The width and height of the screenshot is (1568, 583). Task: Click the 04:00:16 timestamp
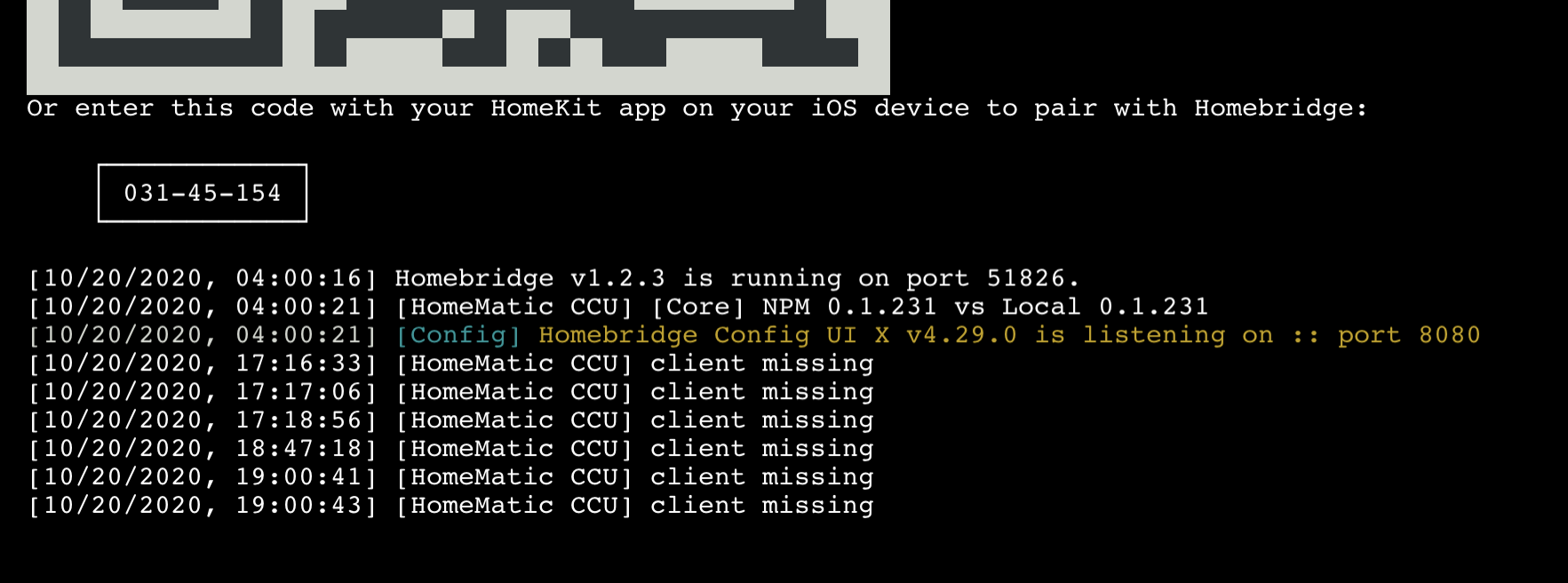(298, 278)
